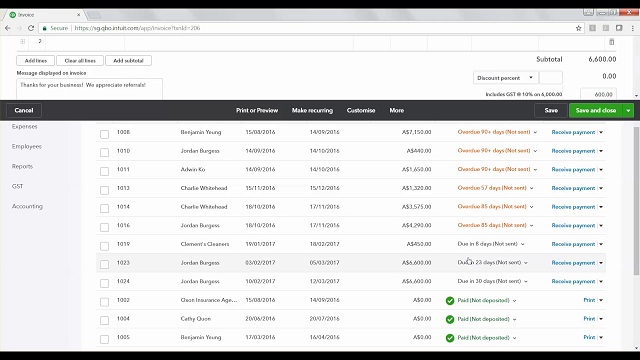Choose Make recurring

tap(312, 110)
